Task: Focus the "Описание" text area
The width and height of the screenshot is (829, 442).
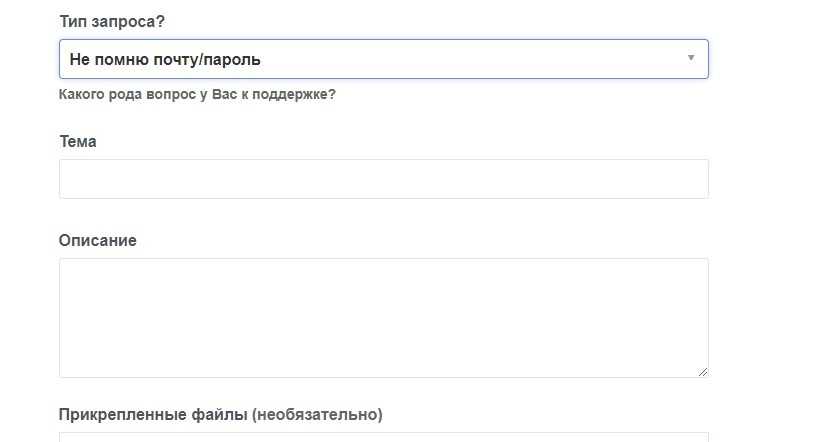Action: pyautogui.click(x=383, y=317)
